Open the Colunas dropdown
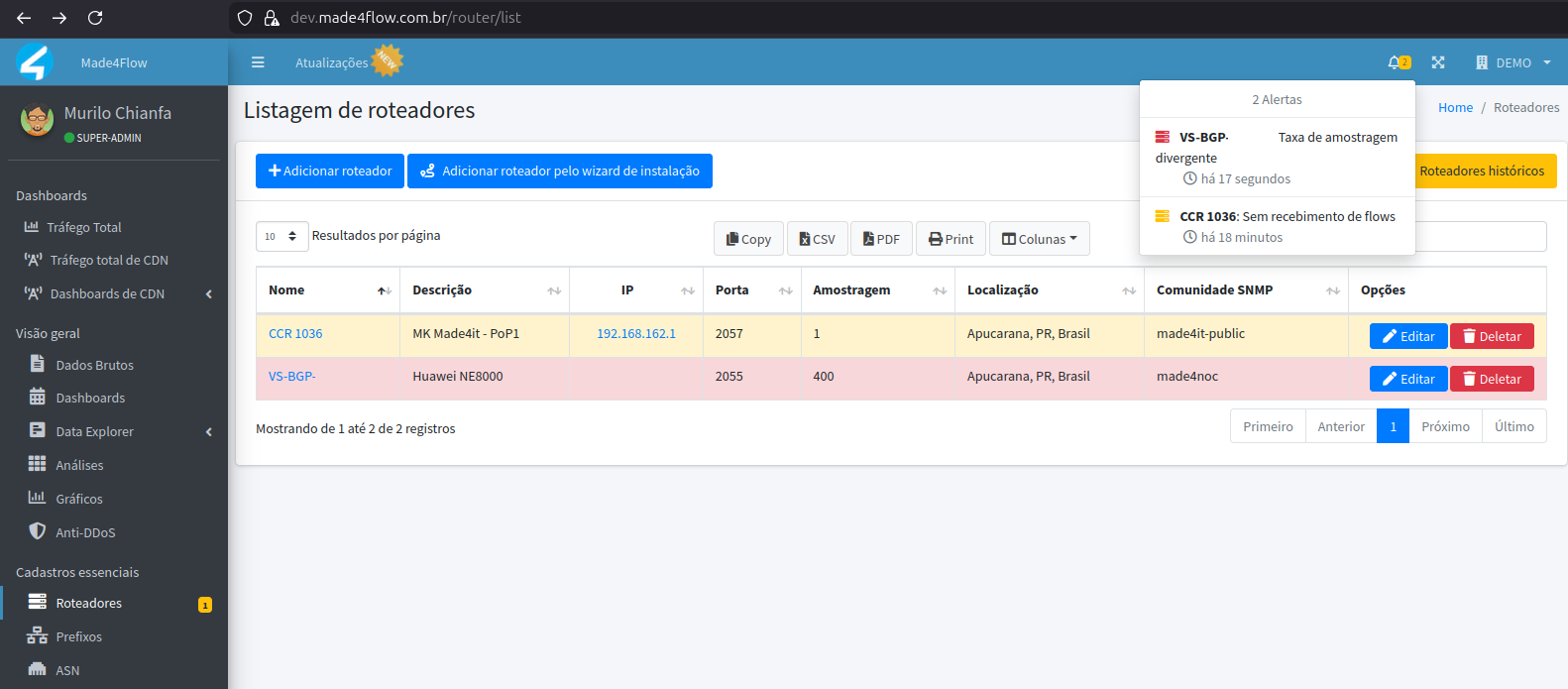Image resolution: width=1568 pixels, height=689 pixels. pos(1039,239)
